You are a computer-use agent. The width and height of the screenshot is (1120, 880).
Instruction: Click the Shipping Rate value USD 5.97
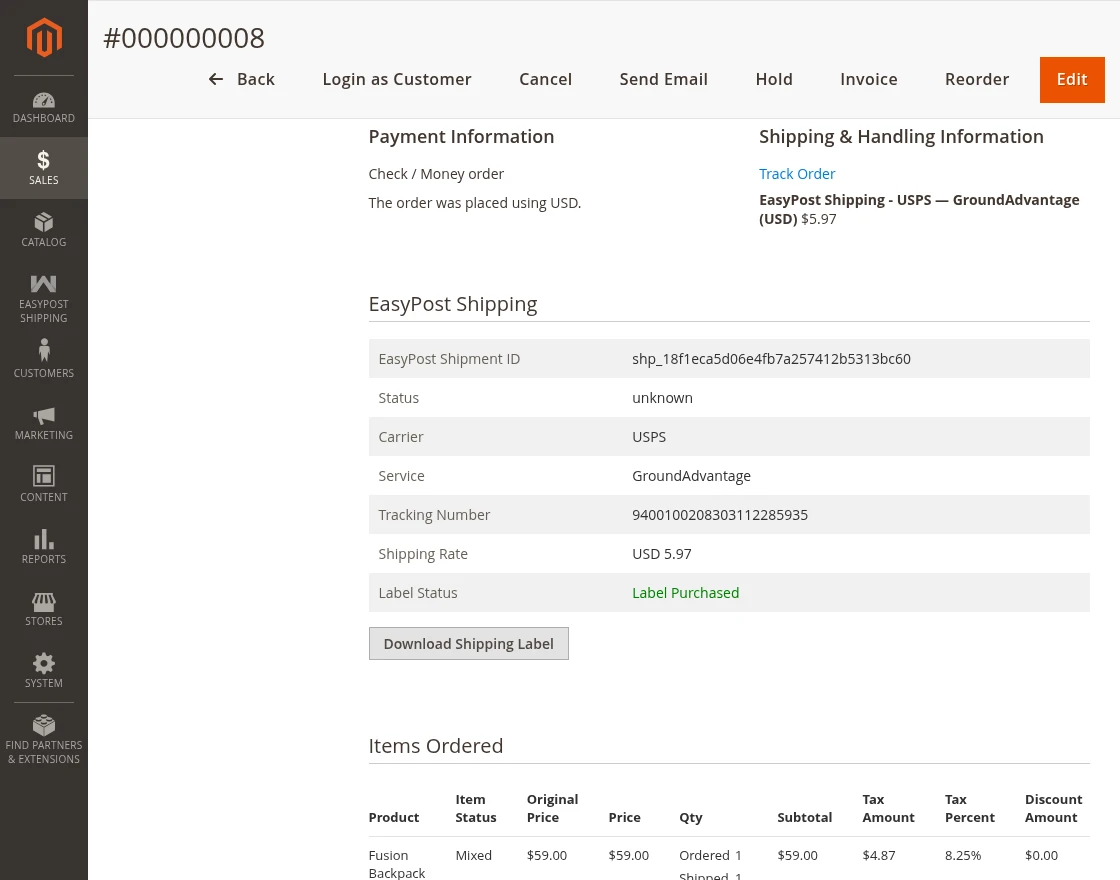tap(661, 554)
